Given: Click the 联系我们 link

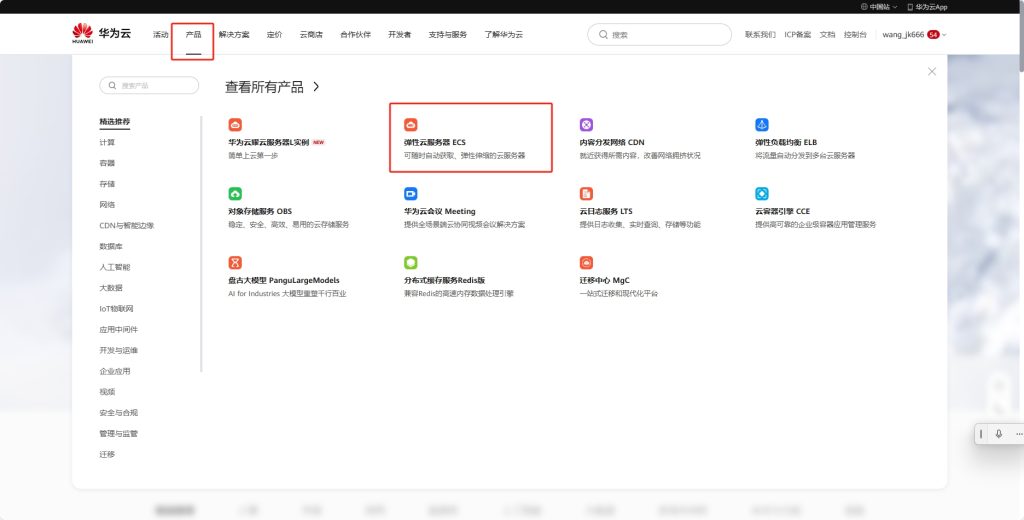Looking at the screenshot, I should (x=760, y=35).
